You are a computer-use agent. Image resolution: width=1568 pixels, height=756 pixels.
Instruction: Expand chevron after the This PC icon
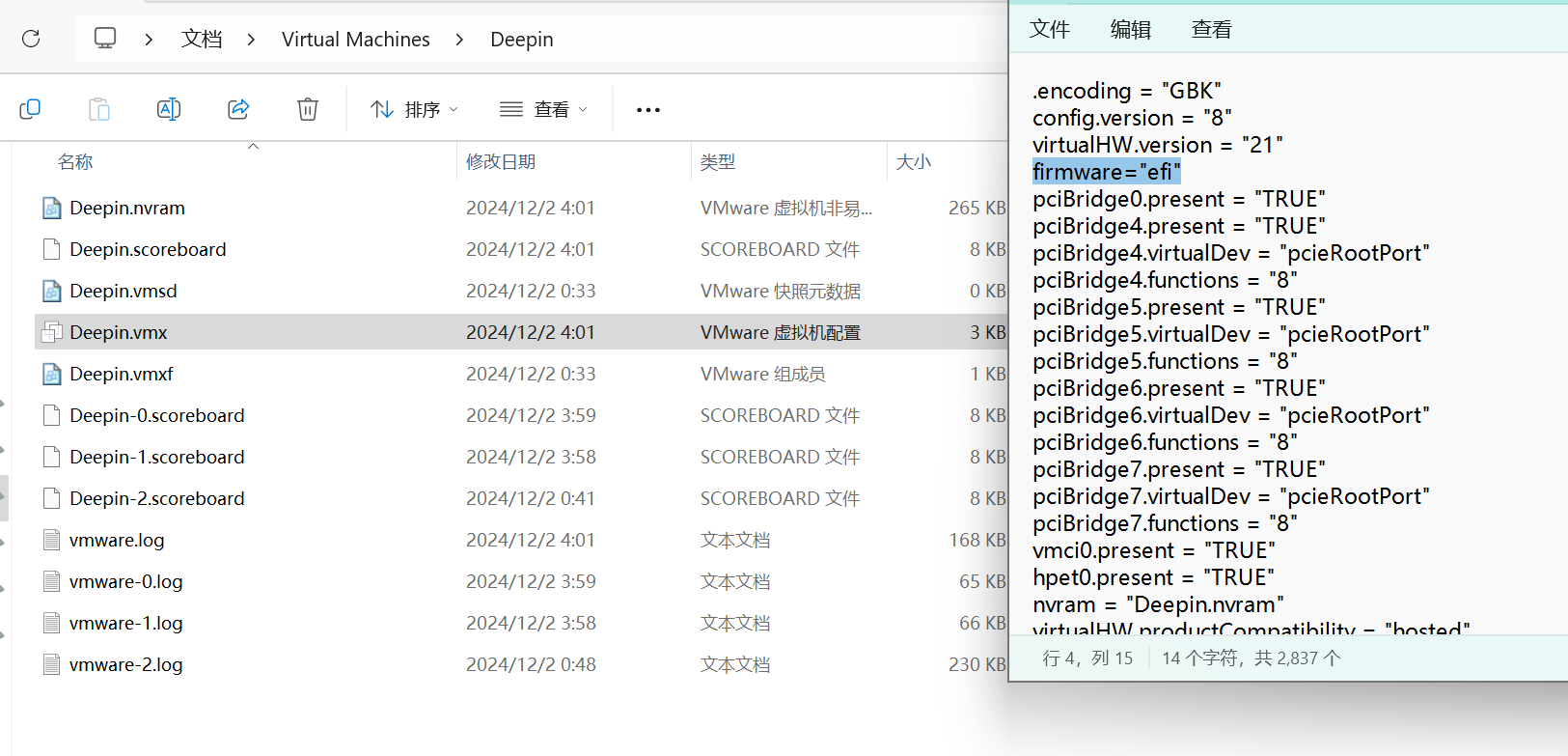pos(149,39)
